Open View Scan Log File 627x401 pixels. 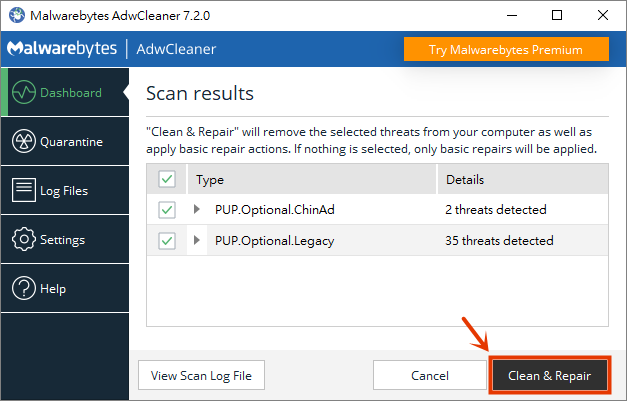pos(201,375)
